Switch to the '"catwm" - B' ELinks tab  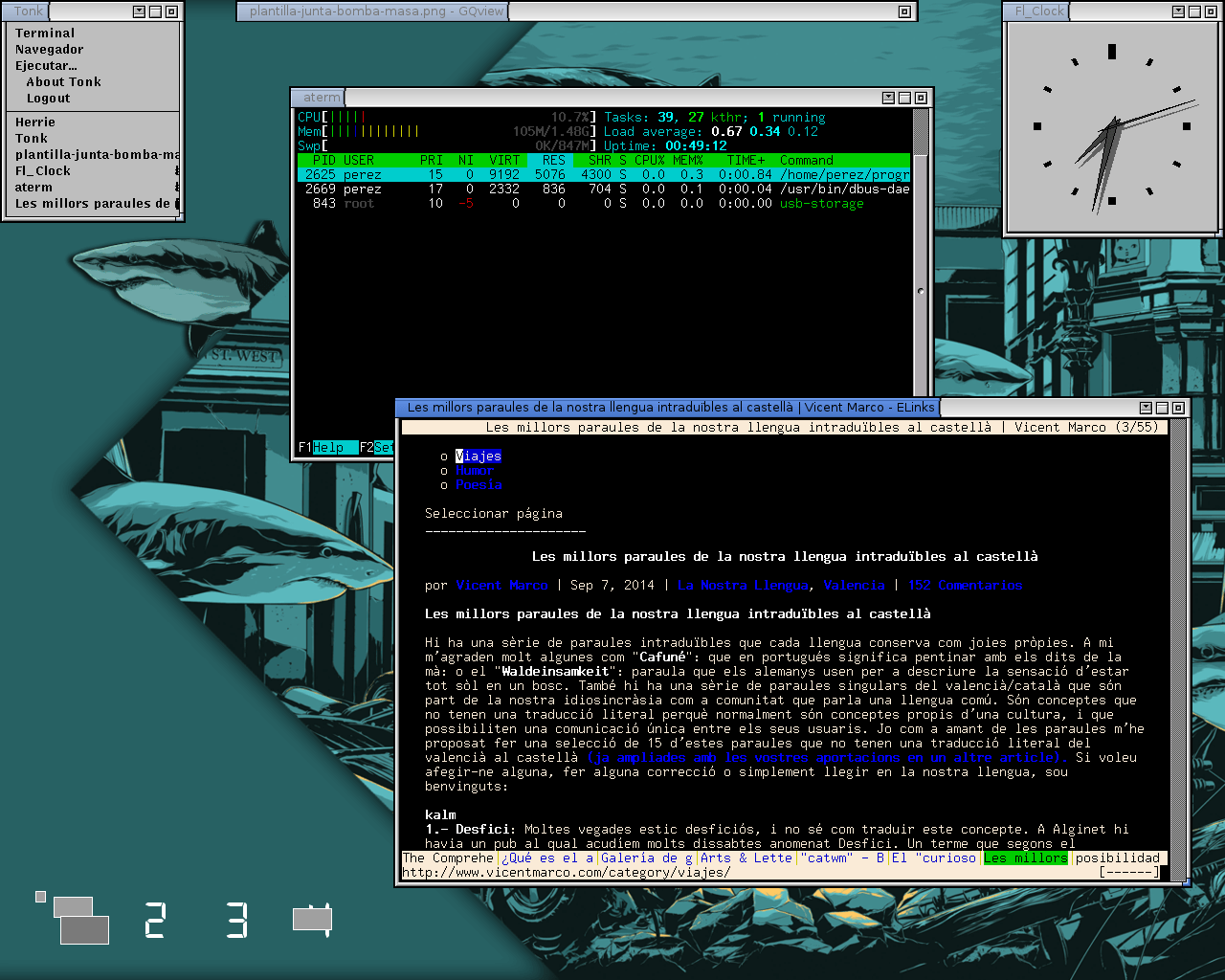click(842, 858)
